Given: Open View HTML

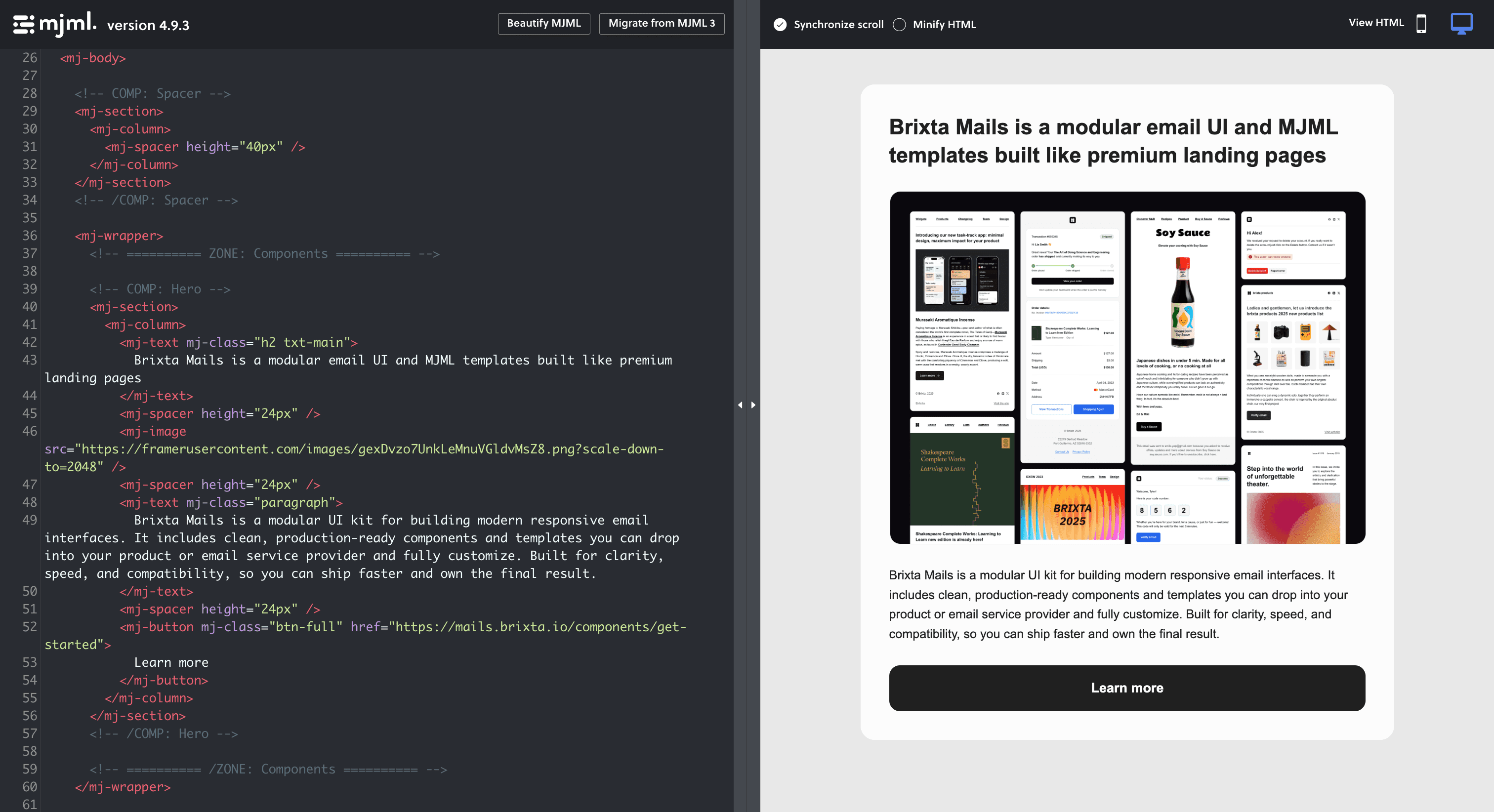Looking at the screenshot, I should point(1376,23).
